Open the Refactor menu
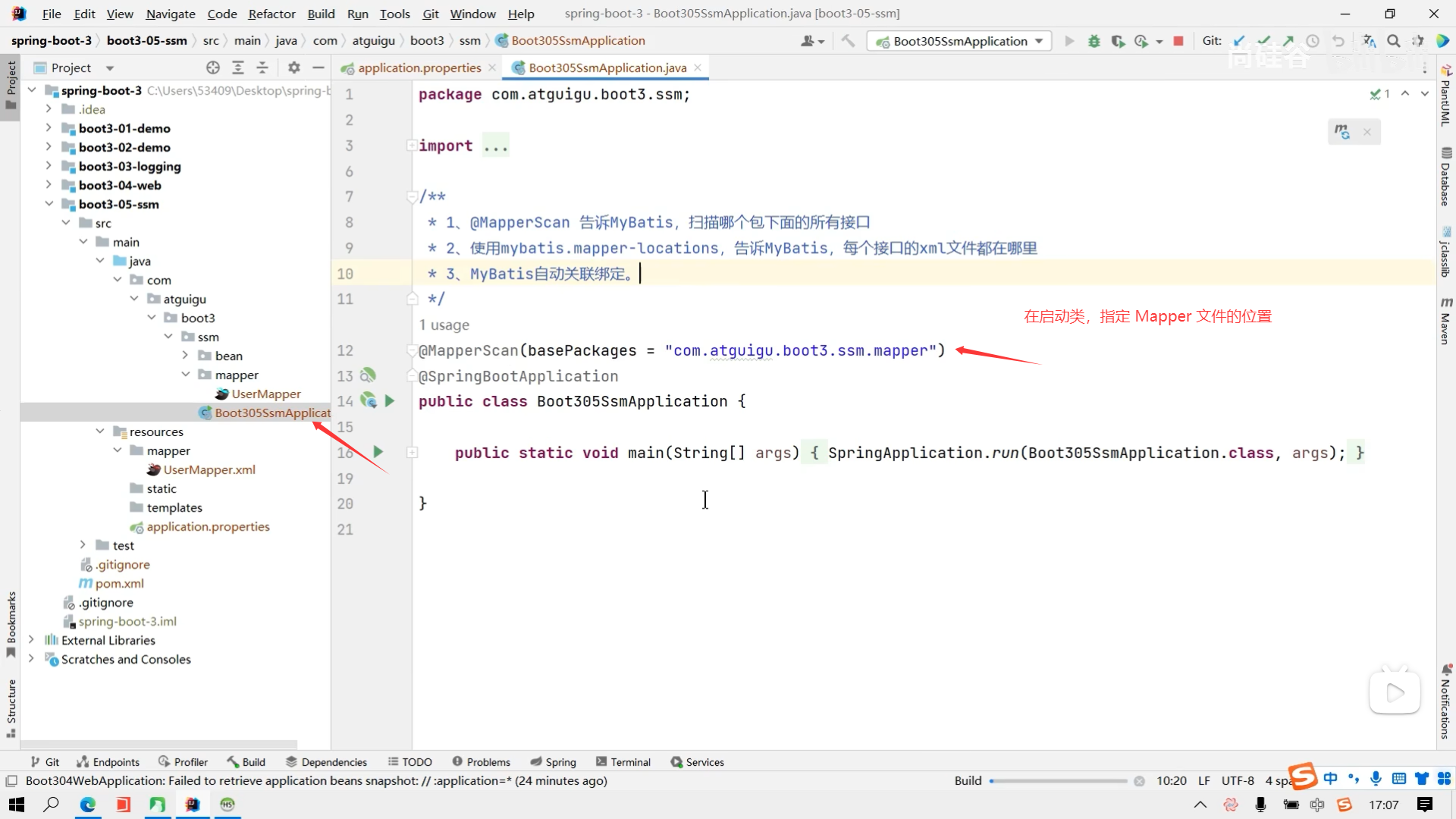The image size is (1456, 819). [271, 14]
